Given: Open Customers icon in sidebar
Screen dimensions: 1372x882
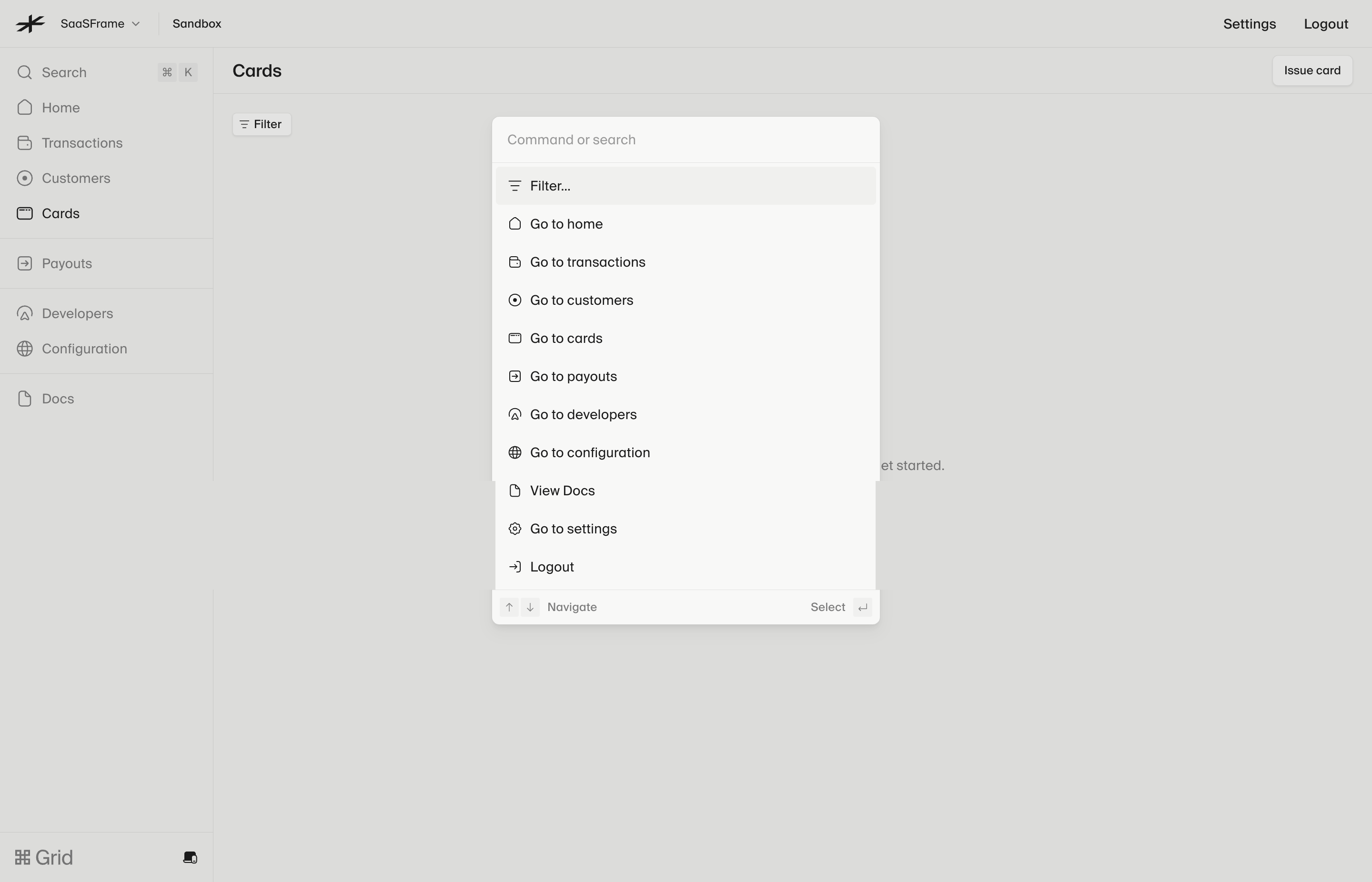Looking at the screenshot, I should click(x=25, y=178).
